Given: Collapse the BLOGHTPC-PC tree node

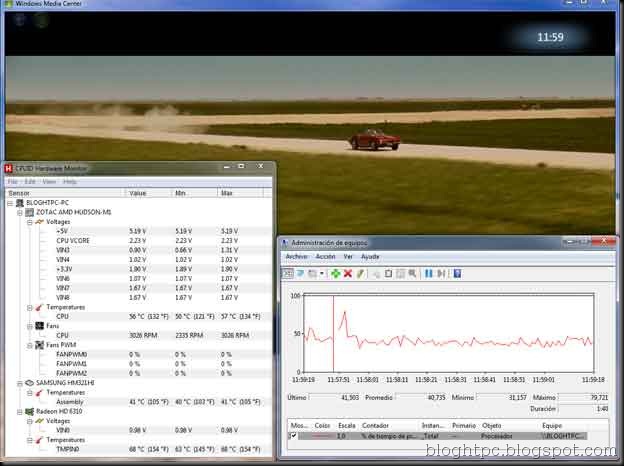Looking at the screenshot, I should click(9, 203).
